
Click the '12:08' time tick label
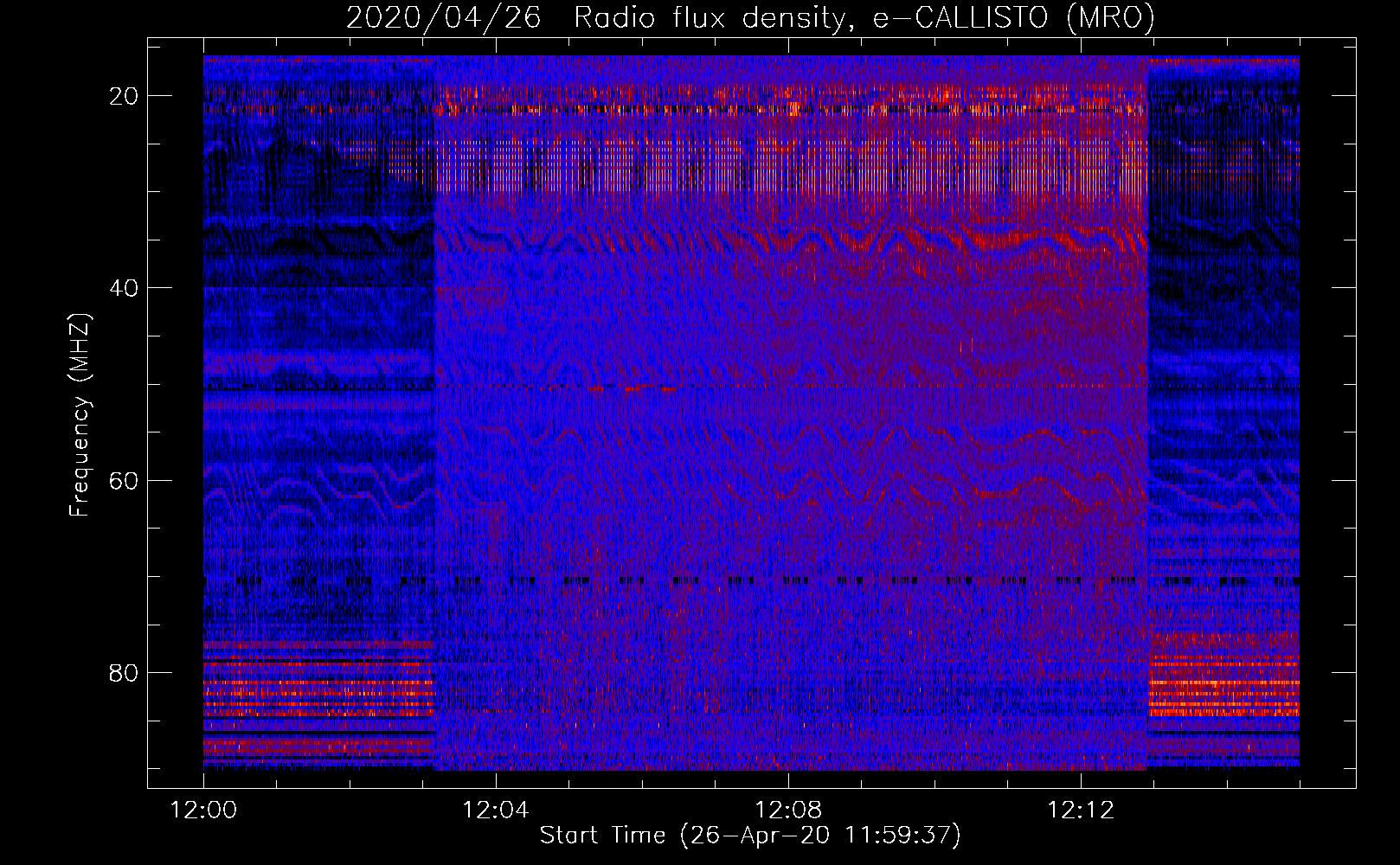(x=788, y=811)
